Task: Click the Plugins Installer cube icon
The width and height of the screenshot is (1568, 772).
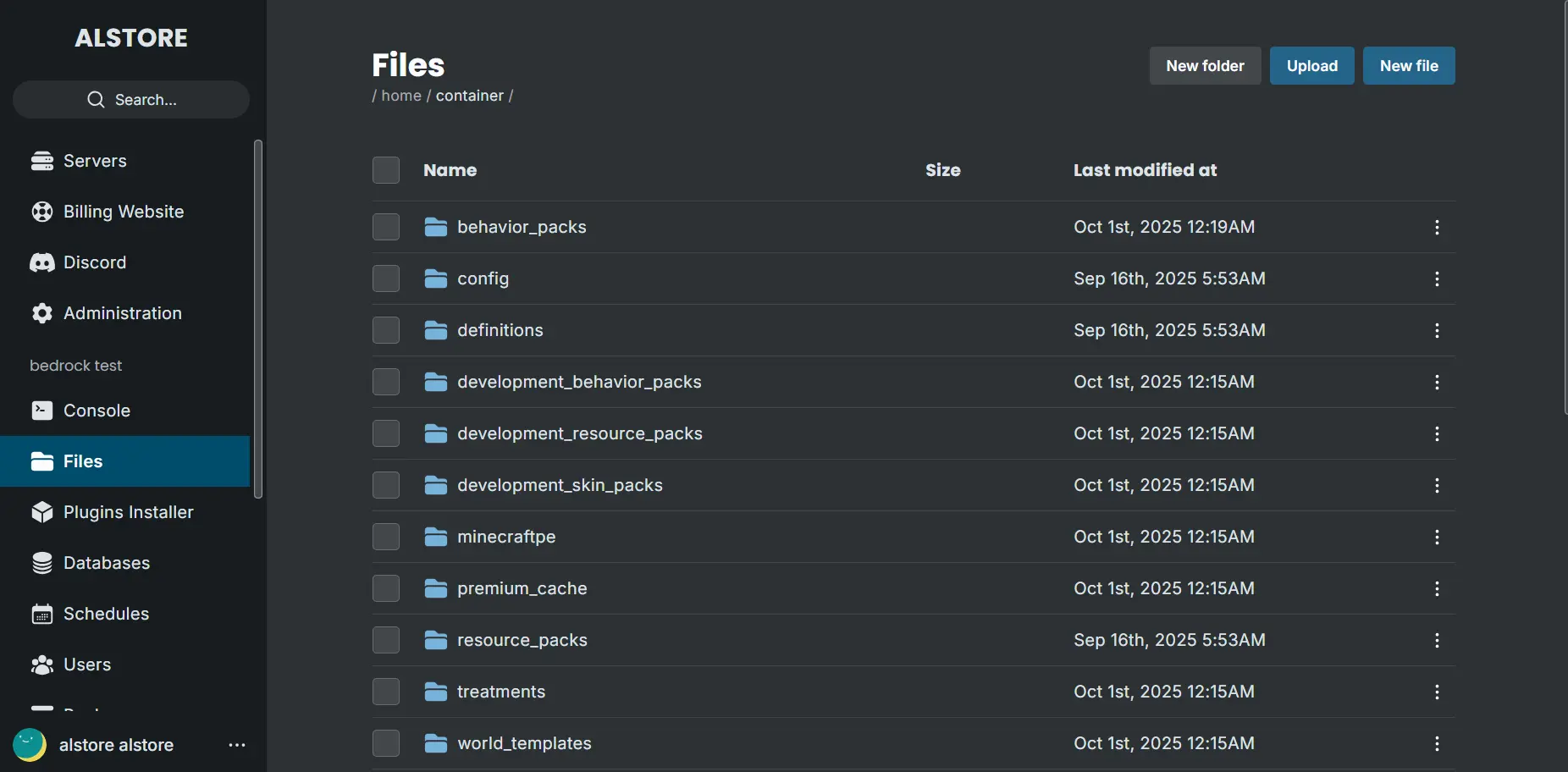Action: (43, 512)
